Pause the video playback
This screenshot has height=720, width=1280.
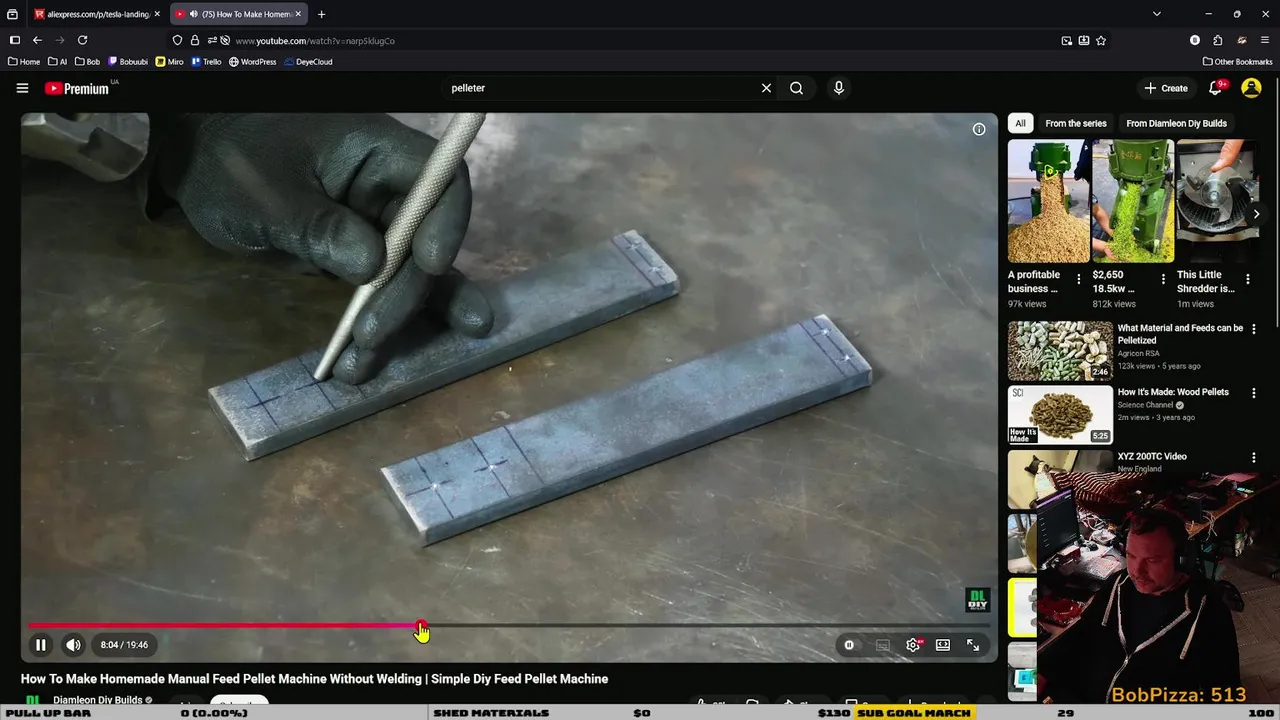click(41, 645)
